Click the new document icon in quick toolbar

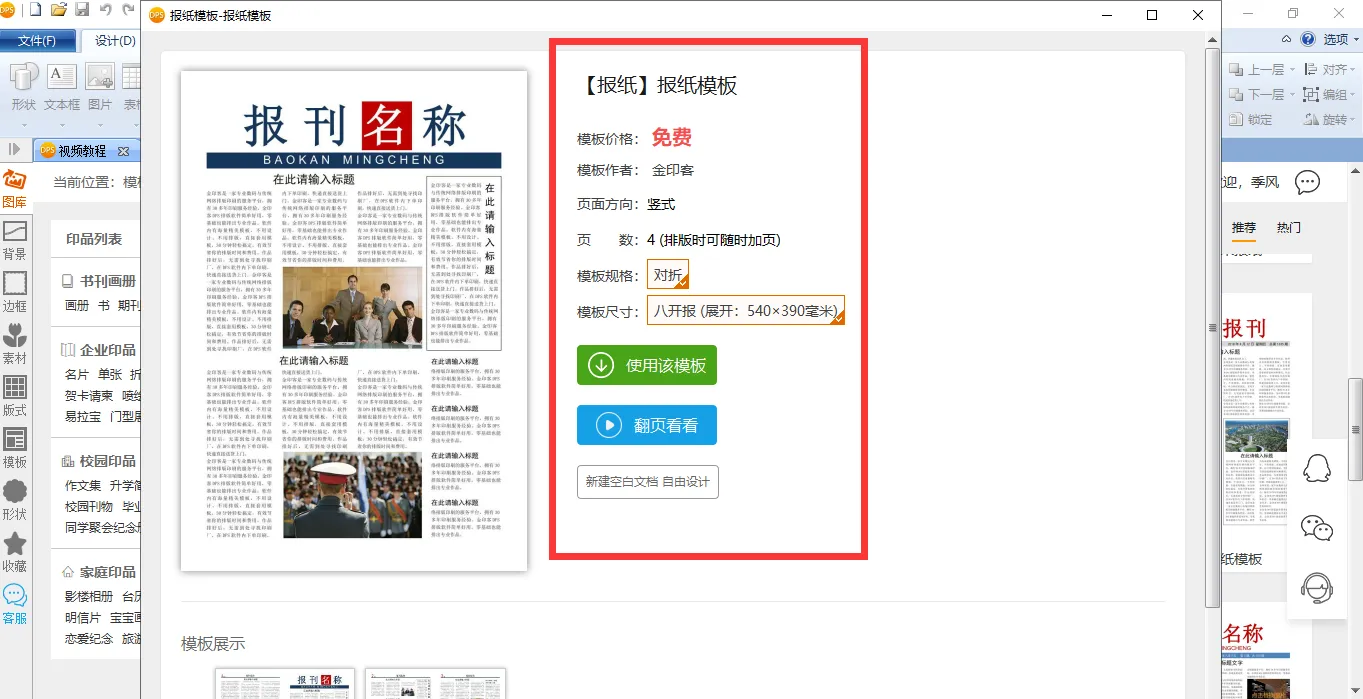(36, 10)
